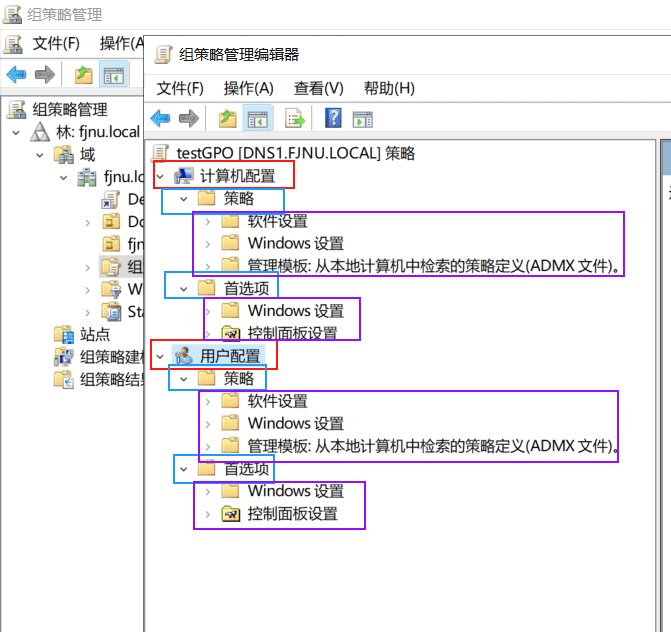Click Back arrow in 组策略管理 window toolbar

click(x=16, y=74)
